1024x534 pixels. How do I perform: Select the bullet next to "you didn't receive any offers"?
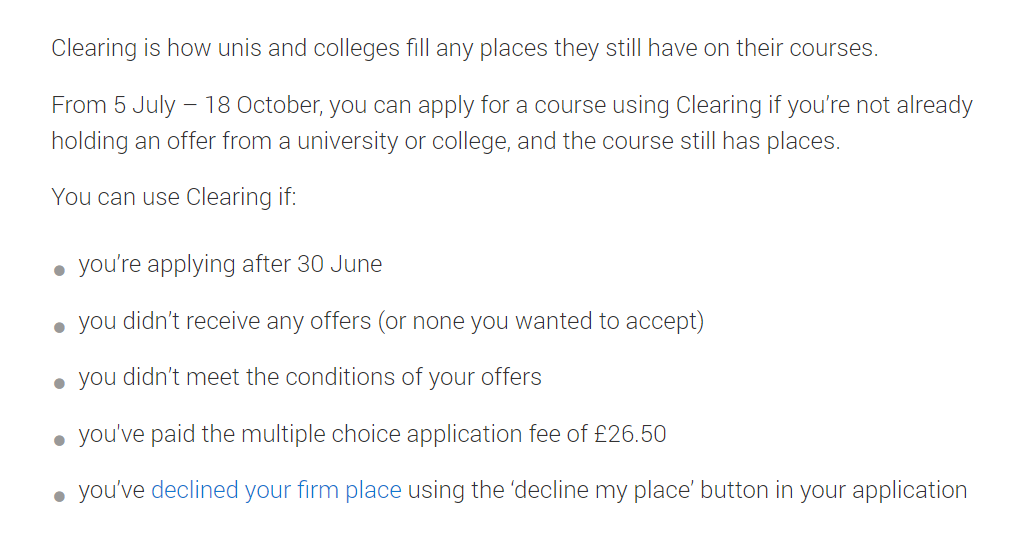coord(59,327)
